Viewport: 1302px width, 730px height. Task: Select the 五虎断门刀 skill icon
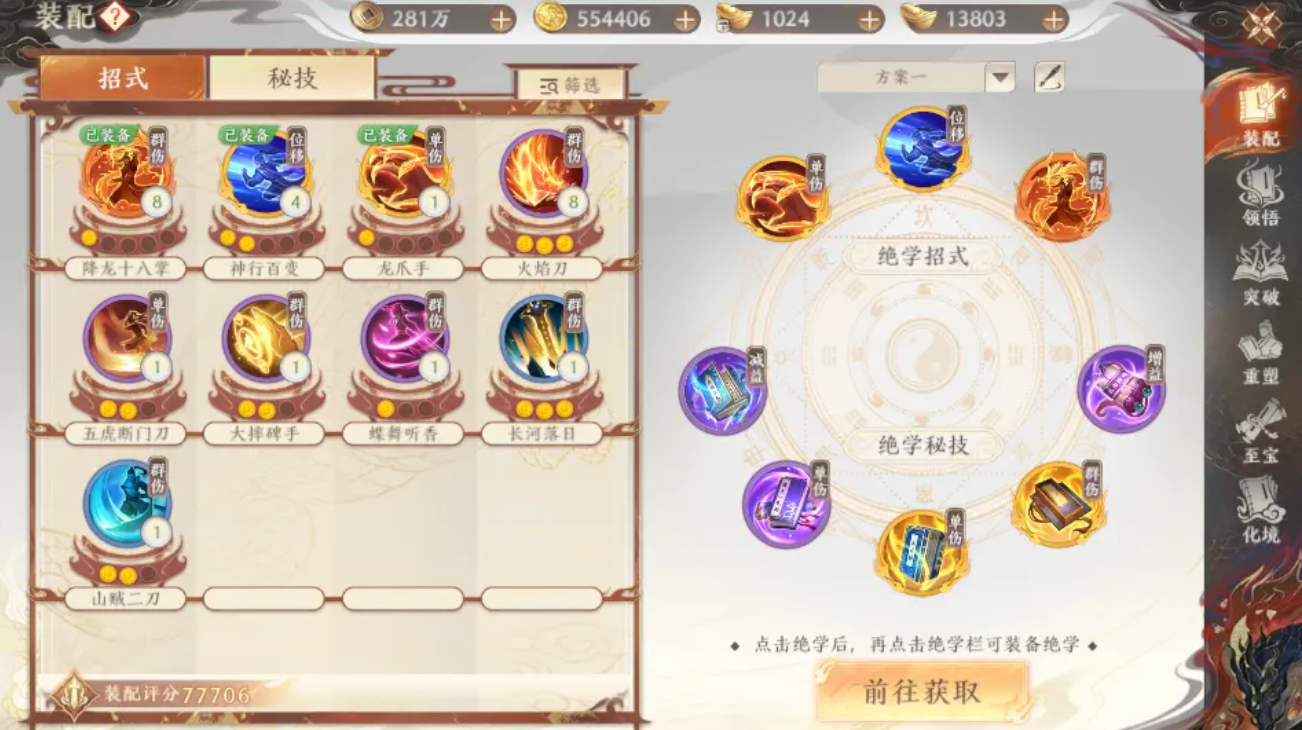(x=127, y=339)
